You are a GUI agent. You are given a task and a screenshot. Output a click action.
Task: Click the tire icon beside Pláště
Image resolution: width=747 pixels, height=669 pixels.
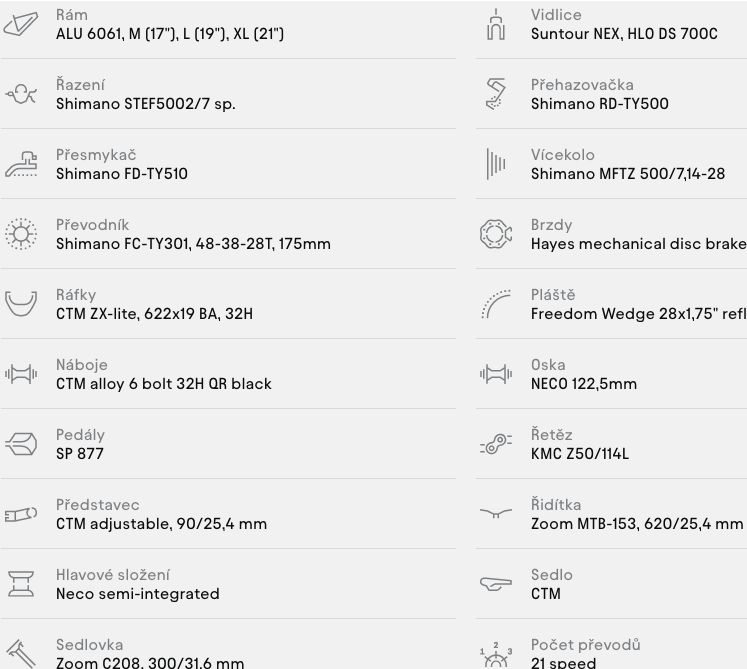pyautogui.click(x=496, y=304)
